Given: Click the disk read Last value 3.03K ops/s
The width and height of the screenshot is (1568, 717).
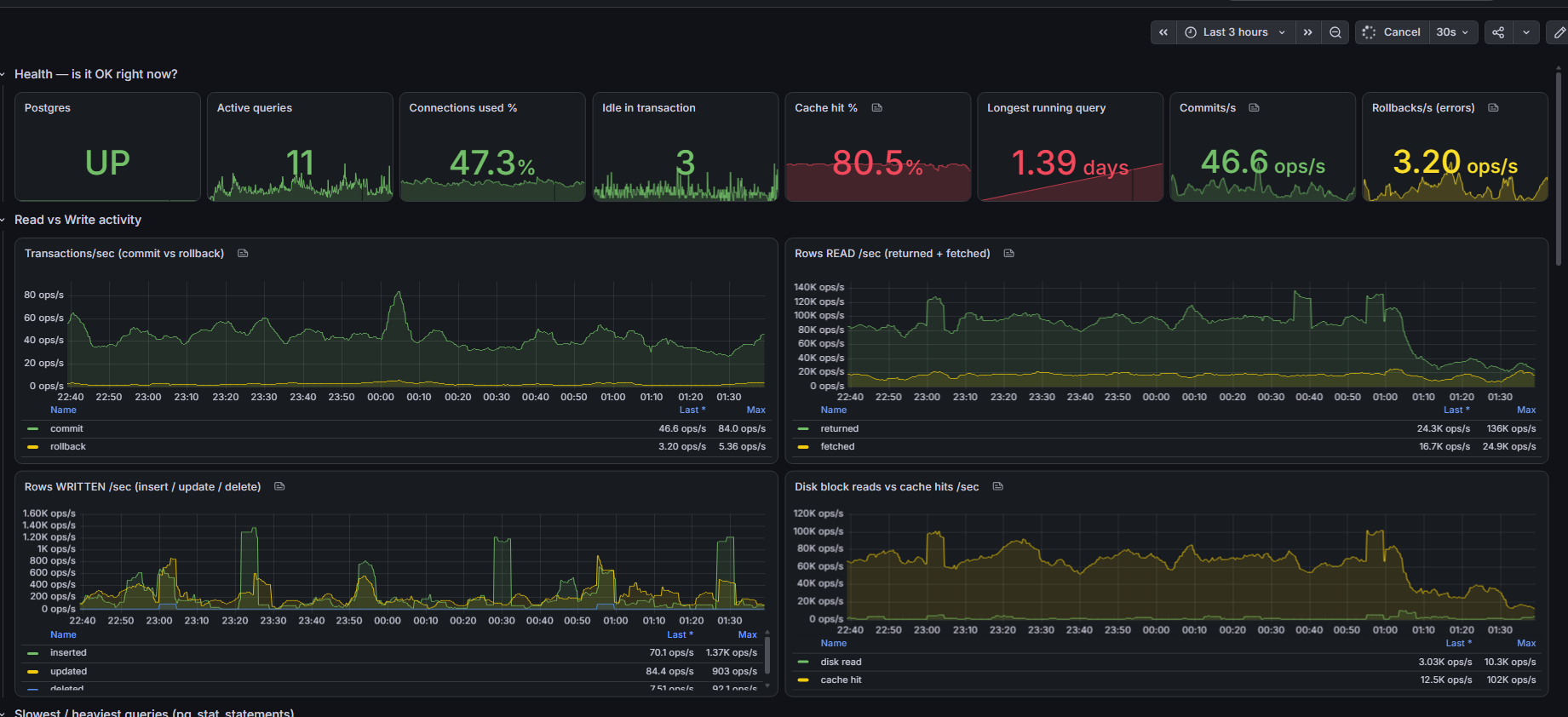Looking at the screenshot, I should [x=1445, y=663].
